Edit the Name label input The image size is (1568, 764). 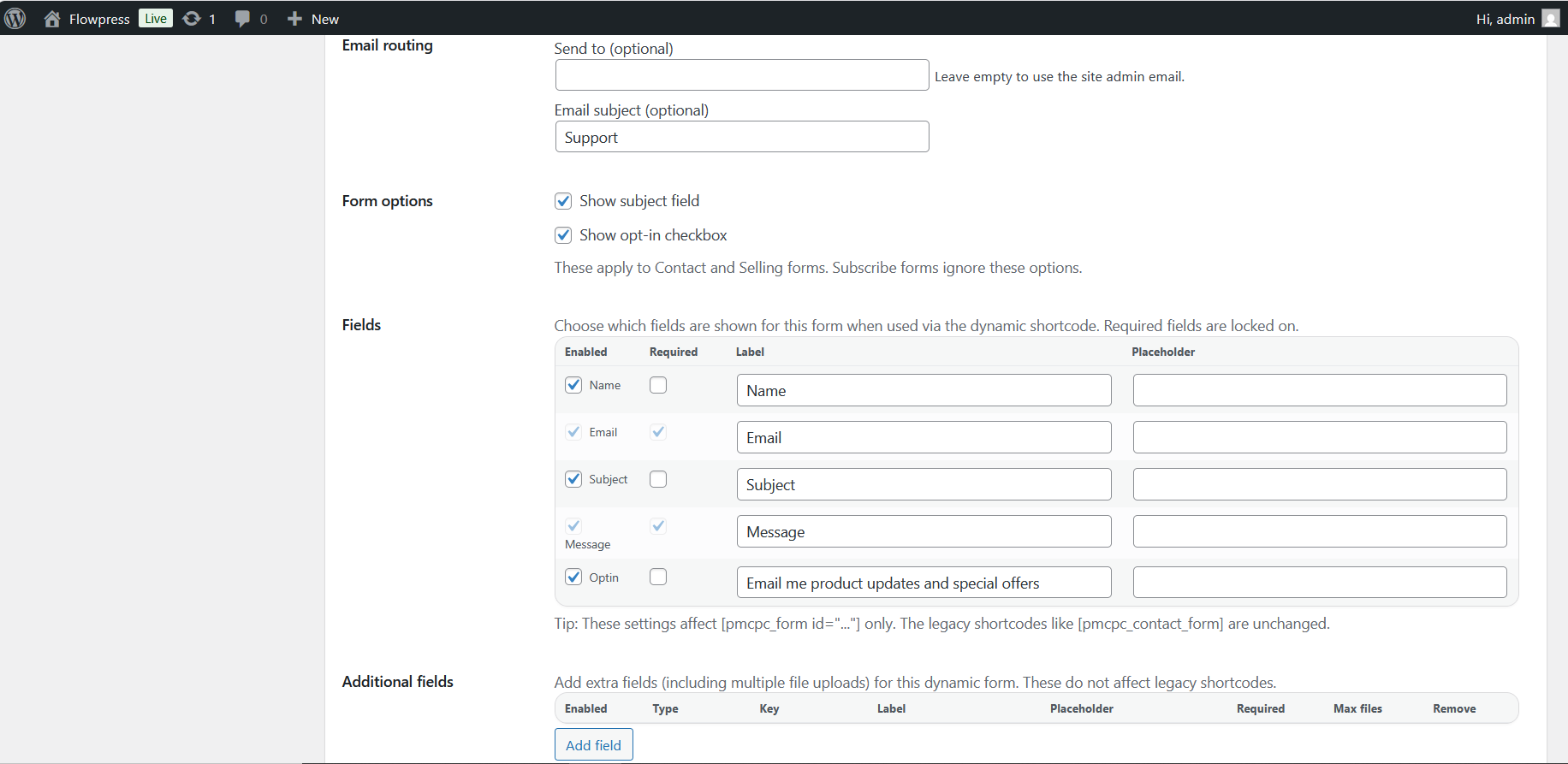[924, 390]
